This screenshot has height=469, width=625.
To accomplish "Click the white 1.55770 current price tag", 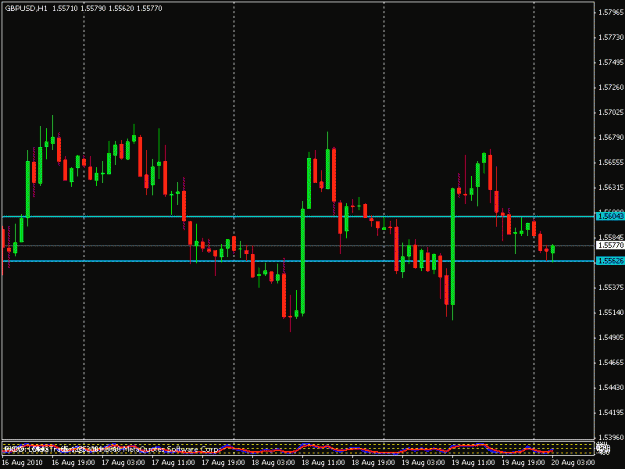I will 610,245.
